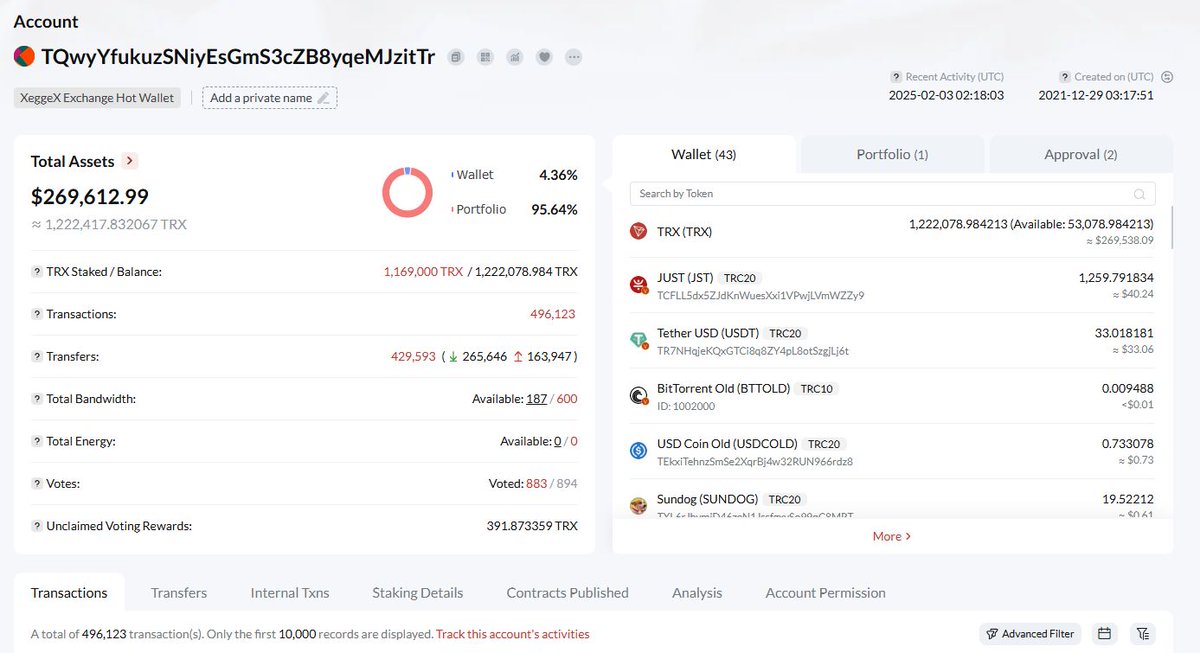Click Add a private name button
The height and width of the screenshot is (653, 1200).
click(x=270, y=98)
